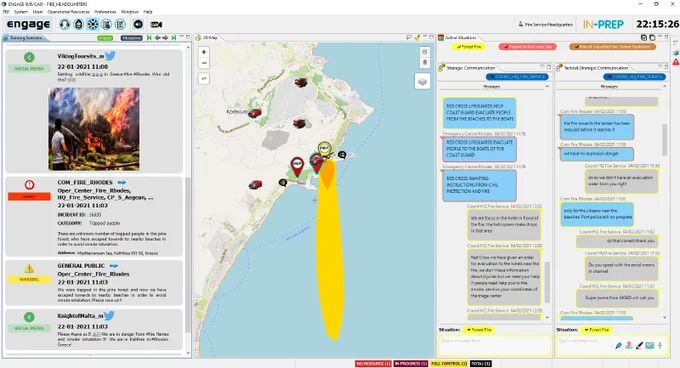
Task: Open the fire flame toolbar icon
Action: pyautogui.click(x=78, y=24)
